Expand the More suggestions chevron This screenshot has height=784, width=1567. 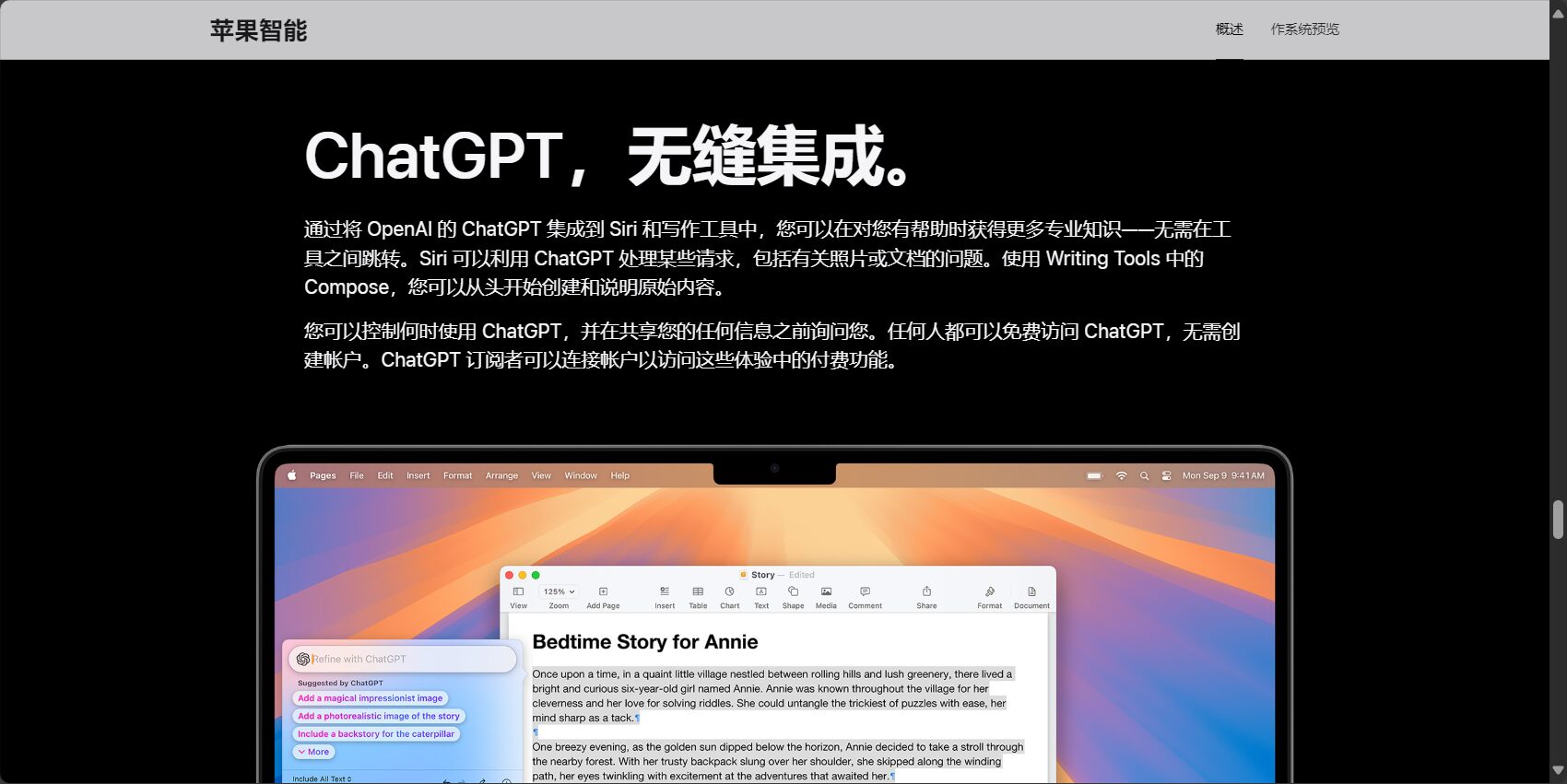click(x=313, y=752)
